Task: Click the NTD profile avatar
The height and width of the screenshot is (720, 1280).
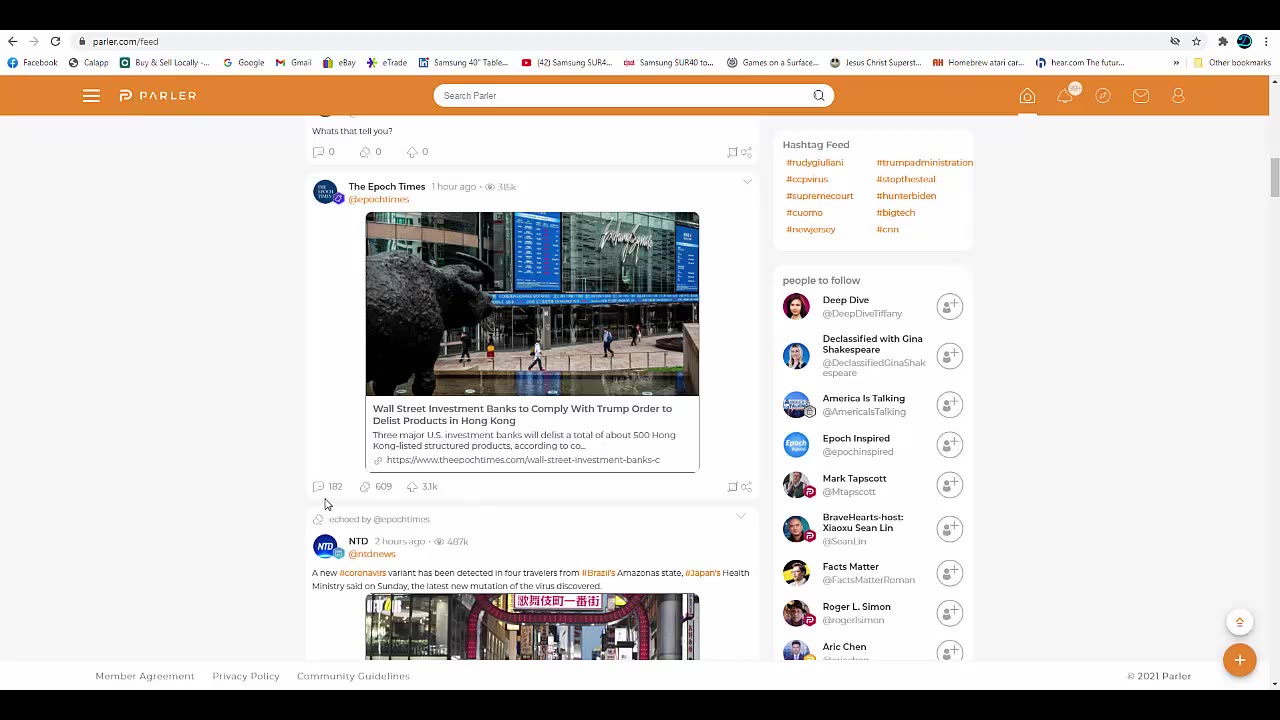Action: (x=325, y=547)
